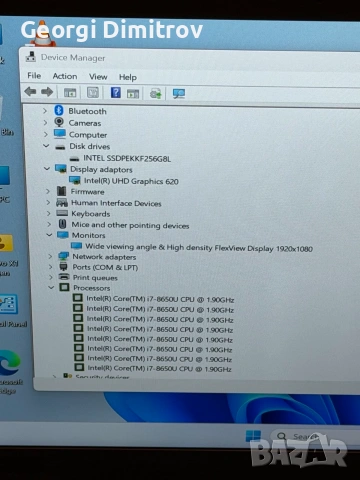Select the first i7-8650U processor entry
The image size is (360, 480).
point(160,299)
